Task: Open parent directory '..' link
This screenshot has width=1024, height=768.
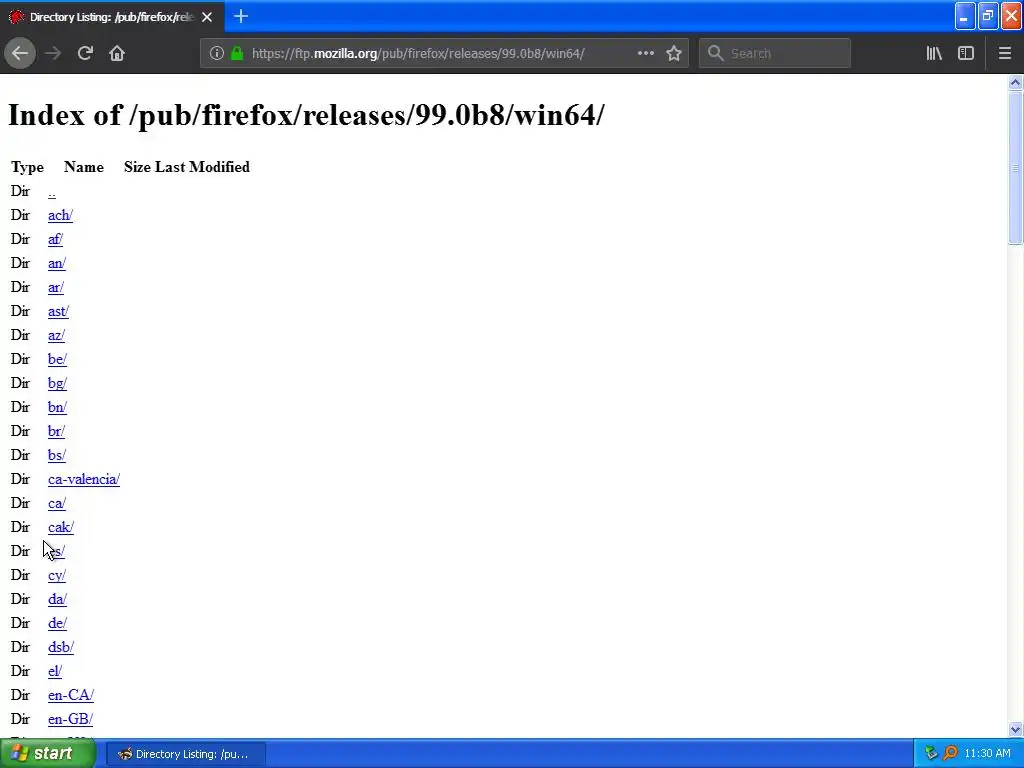Action: coord(52,192)
